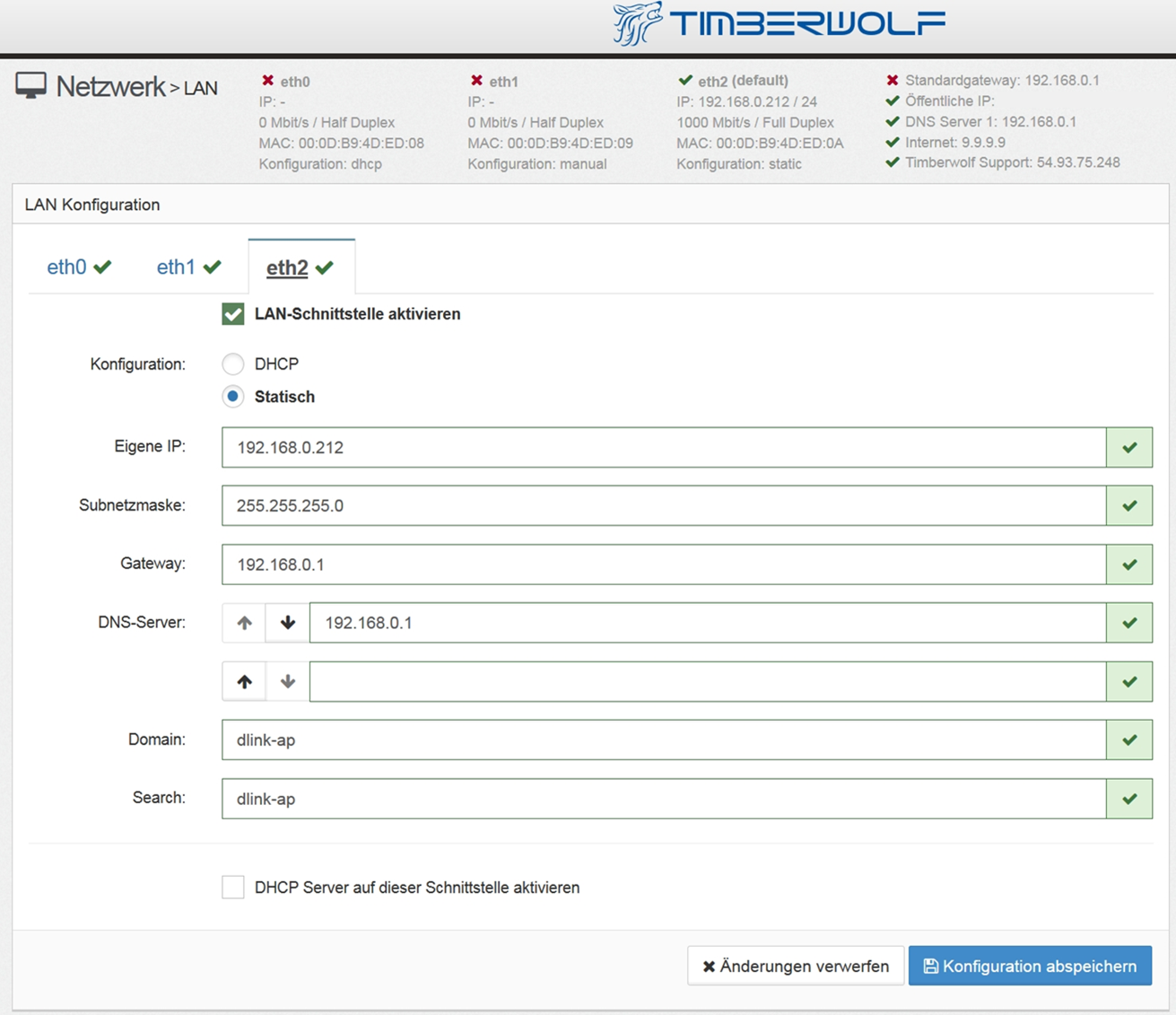Click the validation check for the Search field

1129,799
